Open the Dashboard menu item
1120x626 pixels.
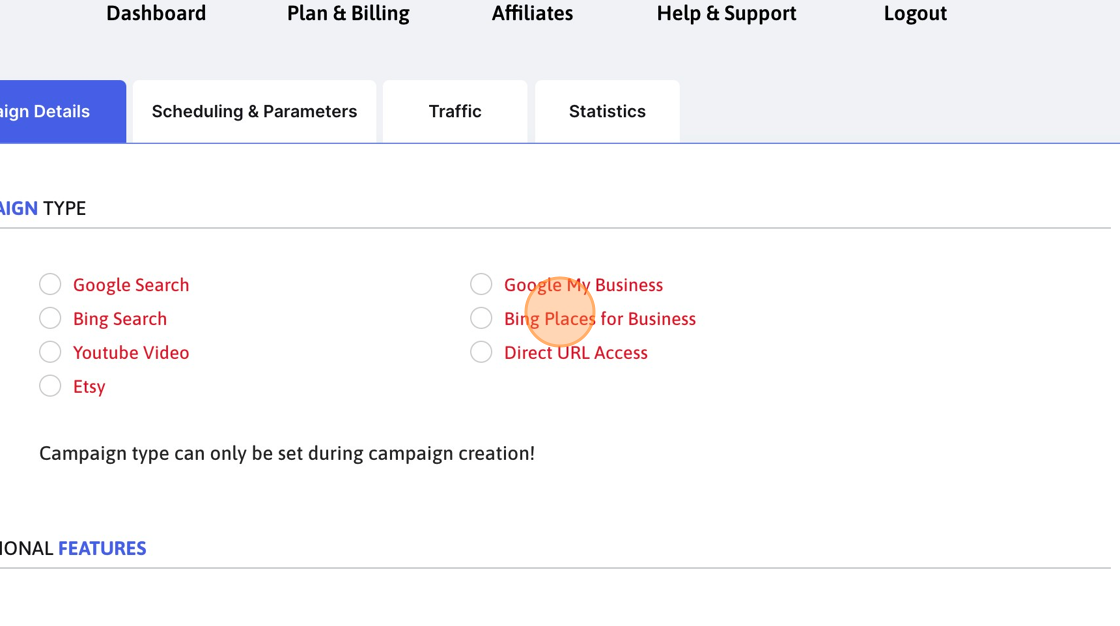pyautogui.click(x=156, y=14)
